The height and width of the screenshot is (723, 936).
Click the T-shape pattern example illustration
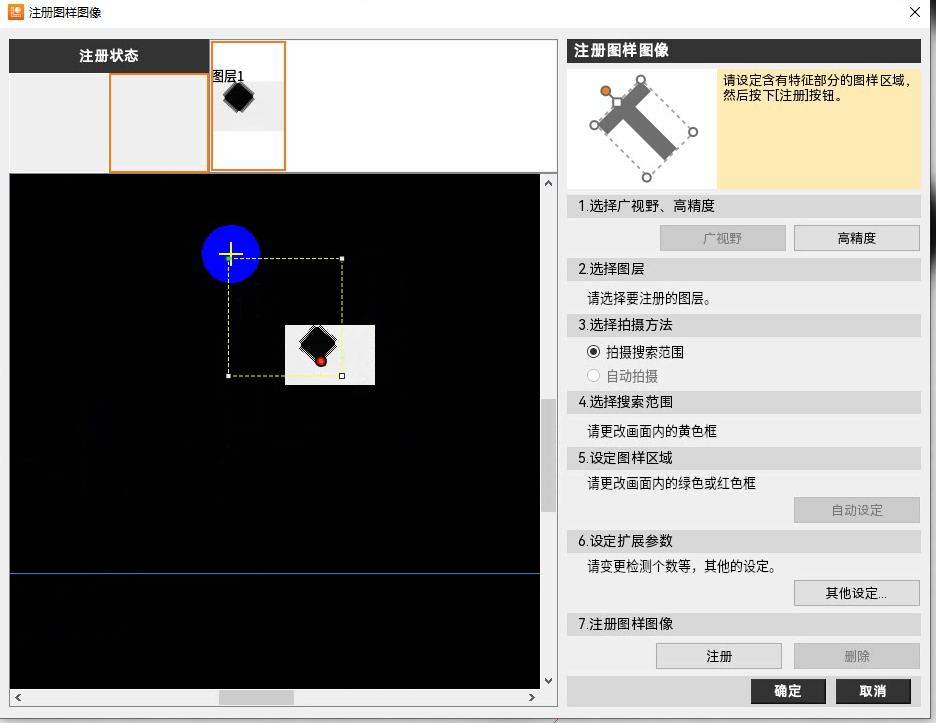[x=642, y=129]
